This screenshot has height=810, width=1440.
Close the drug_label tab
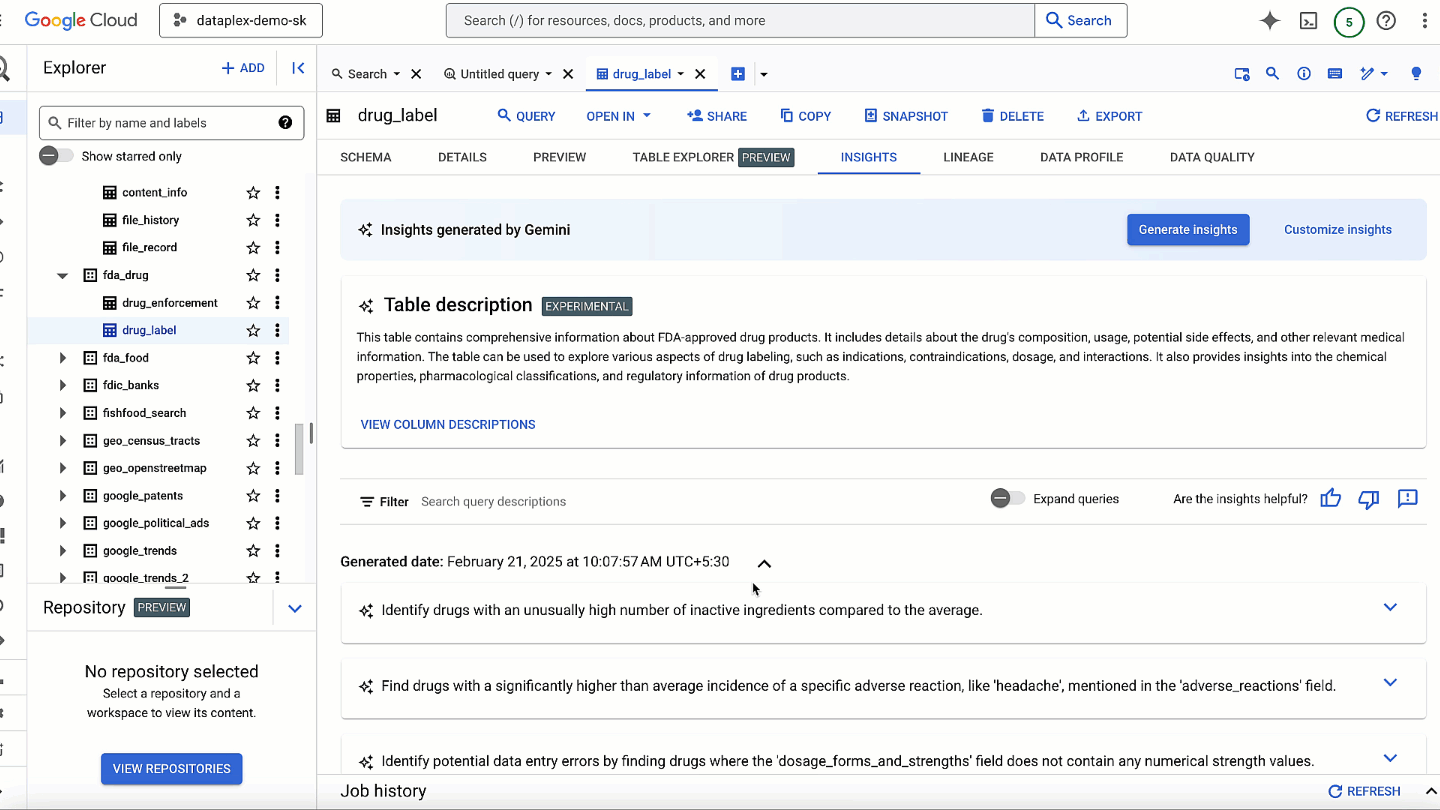pos(700,74)
